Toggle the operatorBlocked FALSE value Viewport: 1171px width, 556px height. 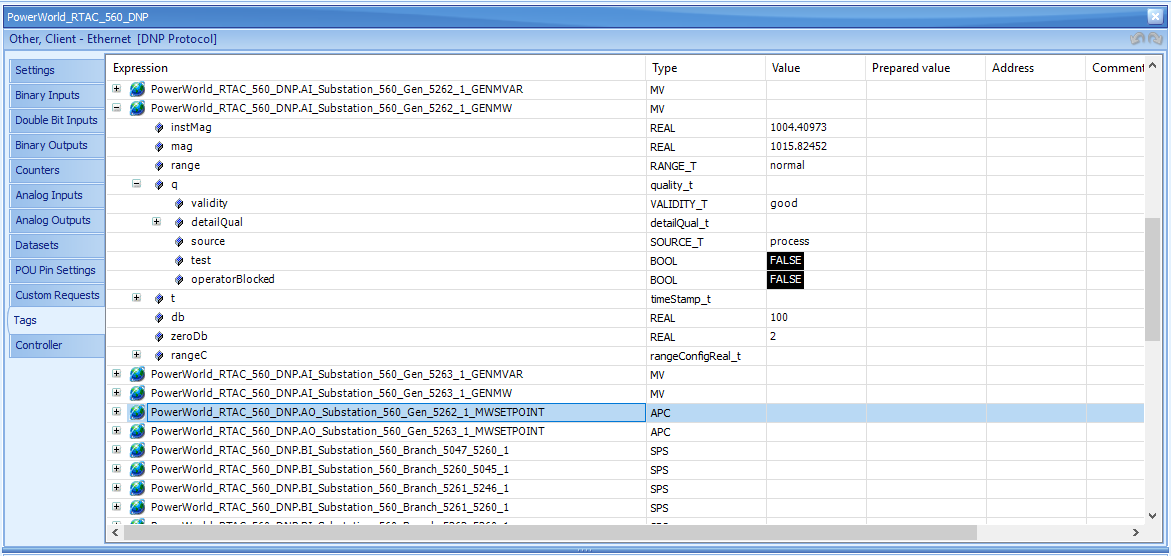(x=786, y=279)
